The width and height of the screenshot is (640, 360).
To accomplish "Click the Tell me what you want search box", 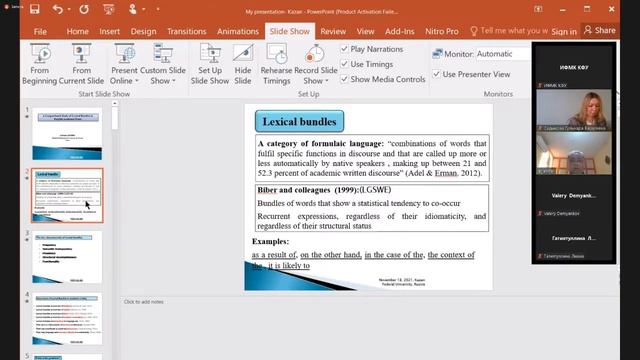I will click(509, 31).
